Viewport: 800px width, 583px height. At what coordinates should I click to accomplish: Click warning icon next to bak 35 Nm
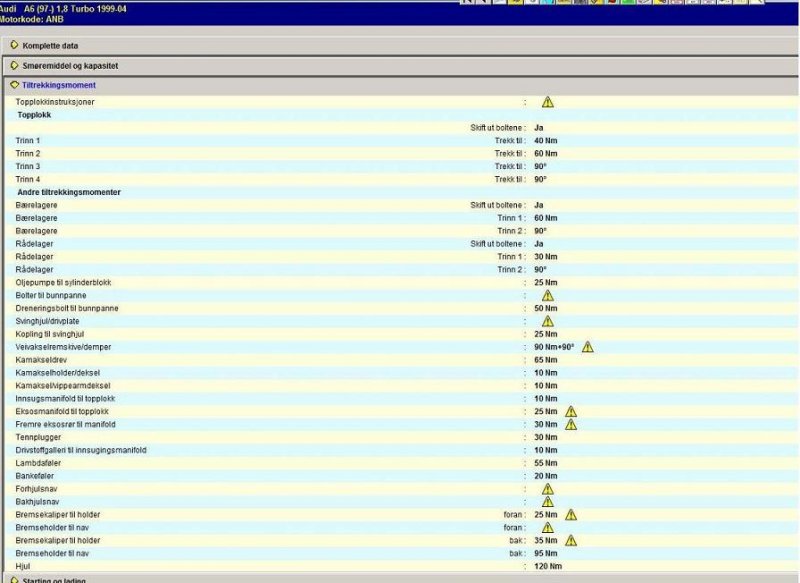tap(571, 541)
